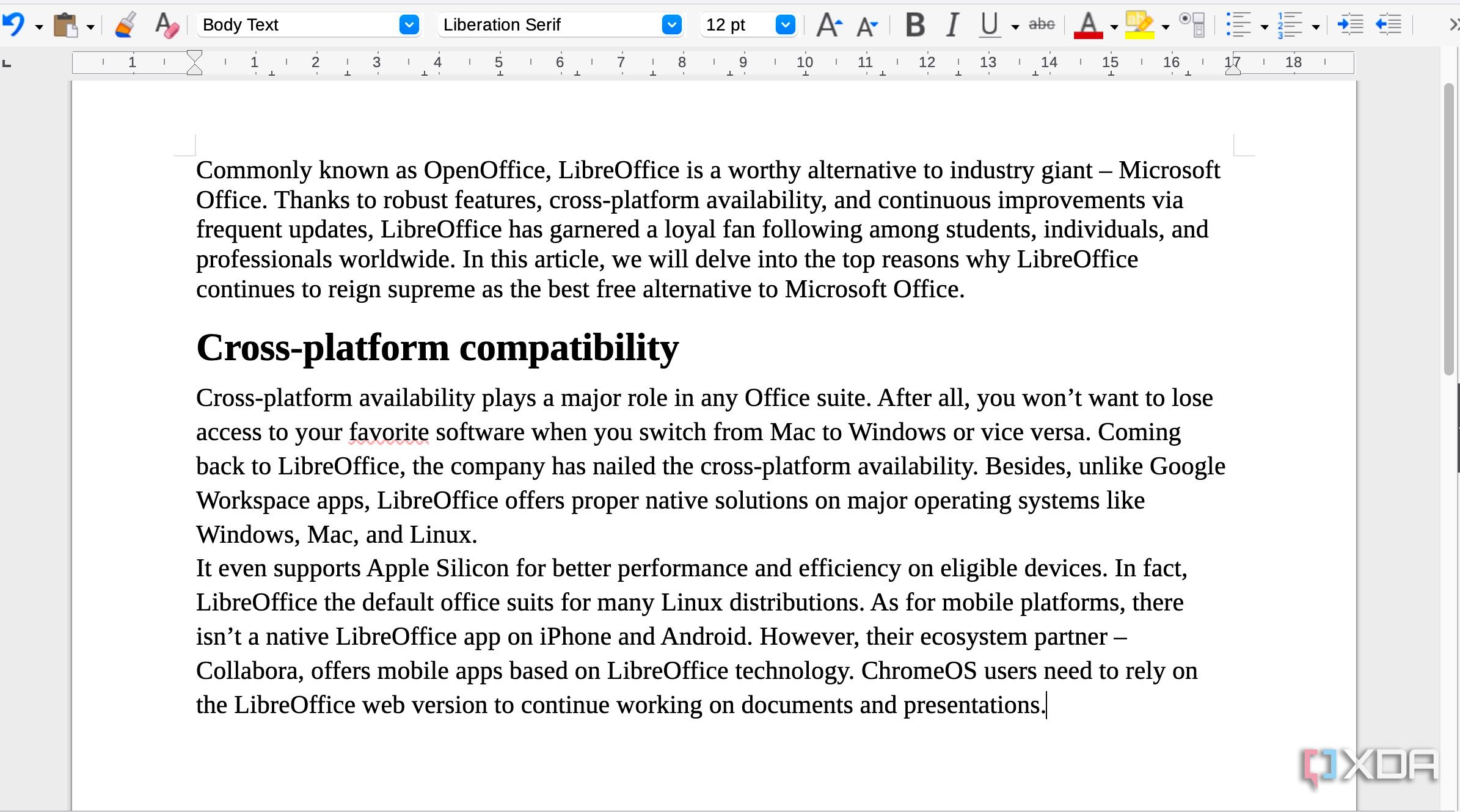The image size is (1460, 812).
Task: Click the words 'Apple Silicon' in text
Action: pyautogui.click(x=437, y=568)
